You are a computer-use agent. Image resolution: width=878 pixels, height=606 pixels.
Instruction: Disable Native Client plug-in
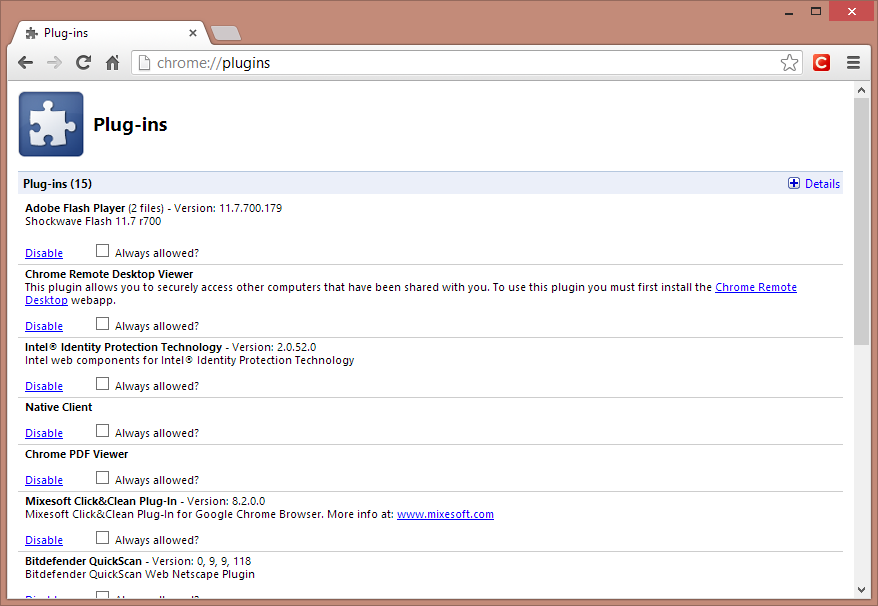(44, 433)
